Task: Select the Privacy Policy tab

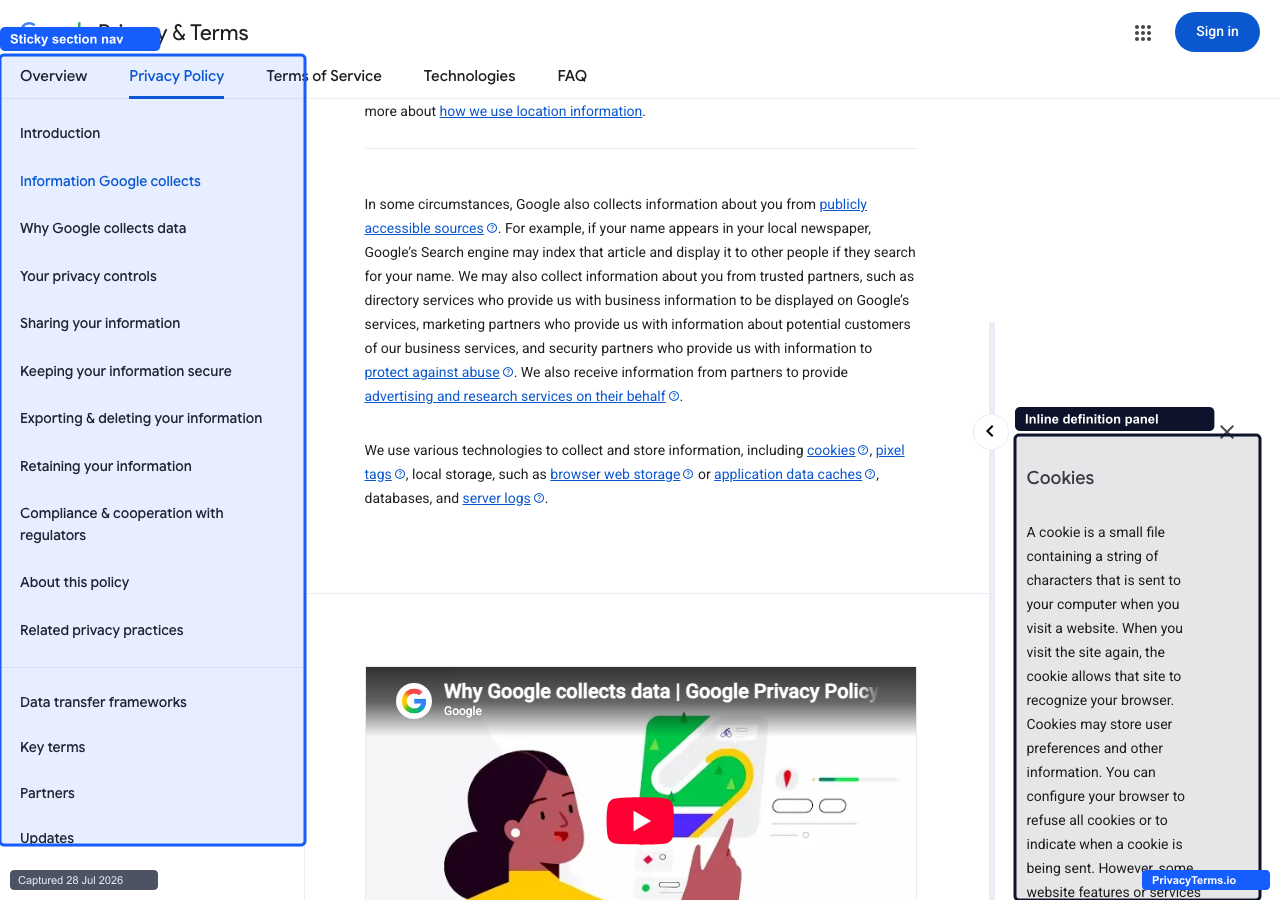Action: [176, 76]
